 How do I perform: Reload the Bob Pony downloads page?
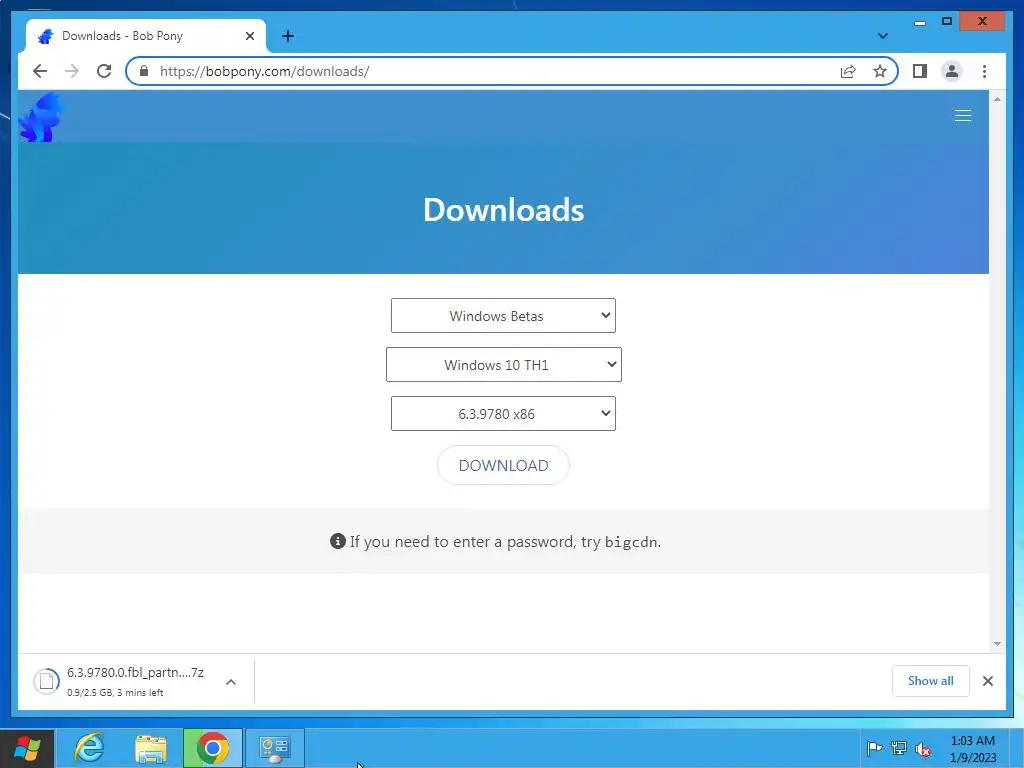pyautogui.click(x=104, y=71)
